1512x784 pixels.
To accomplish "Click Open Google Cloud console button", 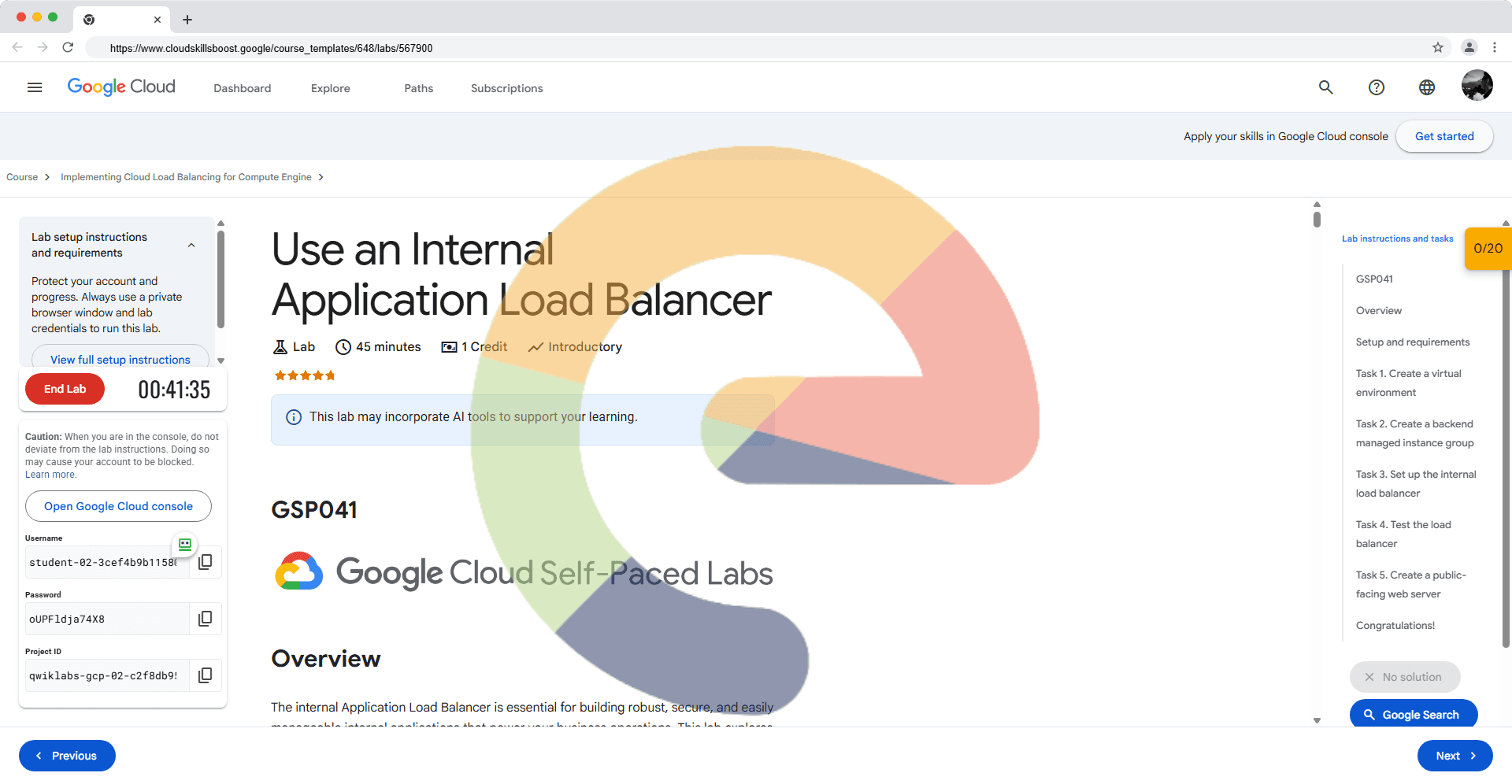I will pos(118,506).
